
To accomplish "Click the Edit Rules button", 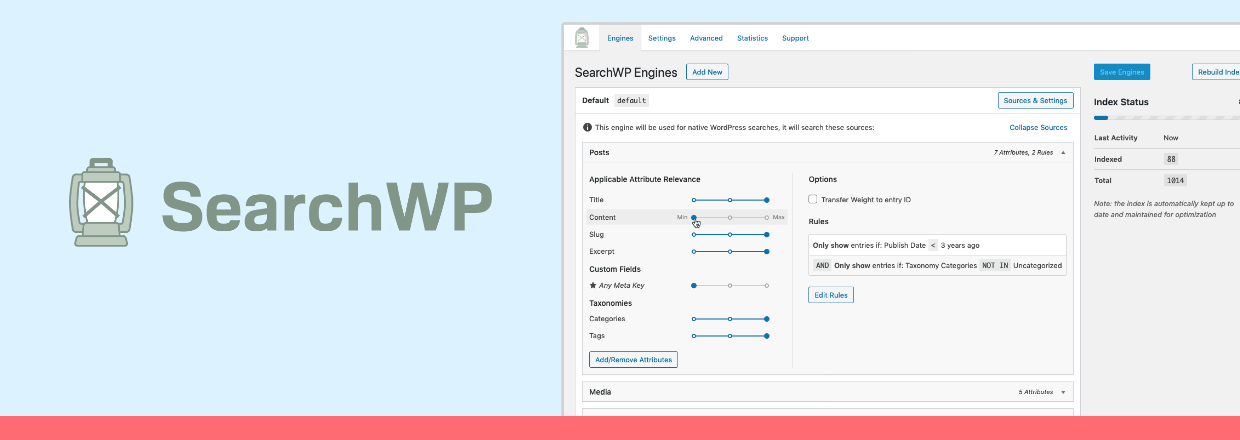I will (831, 295).
